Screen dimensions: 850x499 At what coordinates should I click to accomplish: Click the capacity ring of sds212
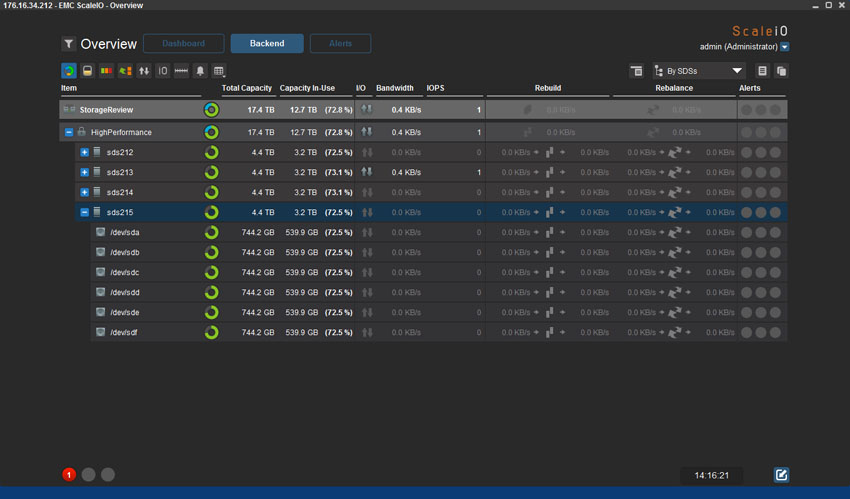coord(211,152)
